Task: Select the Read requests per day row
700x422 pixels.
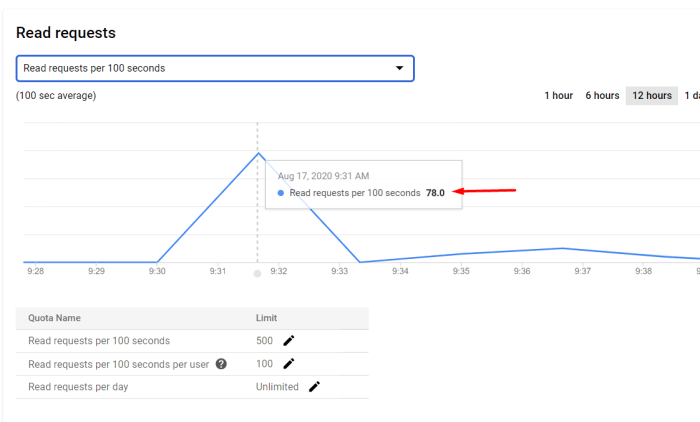Action: (x=78, y=387)
